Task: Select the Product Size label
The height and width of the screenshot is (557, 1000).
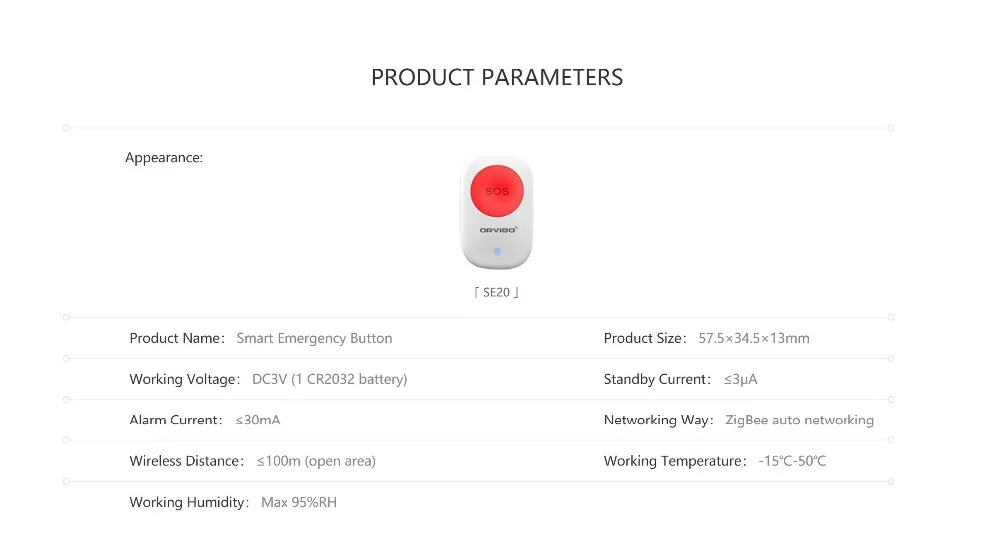Action: (x=645, y=339)
